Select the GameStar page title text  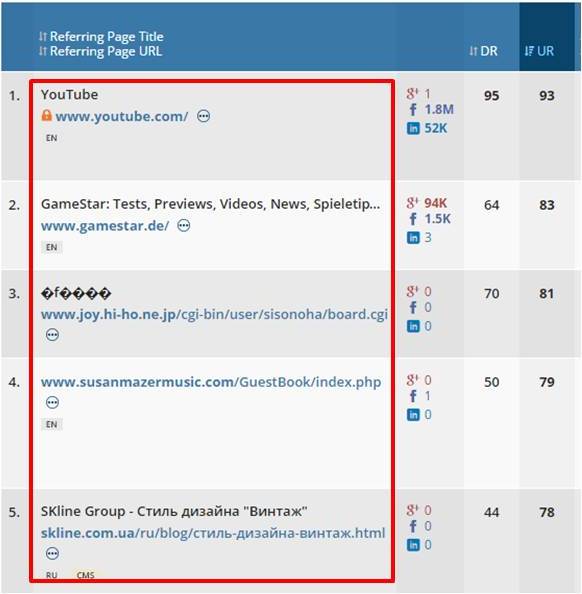(210, 204)
